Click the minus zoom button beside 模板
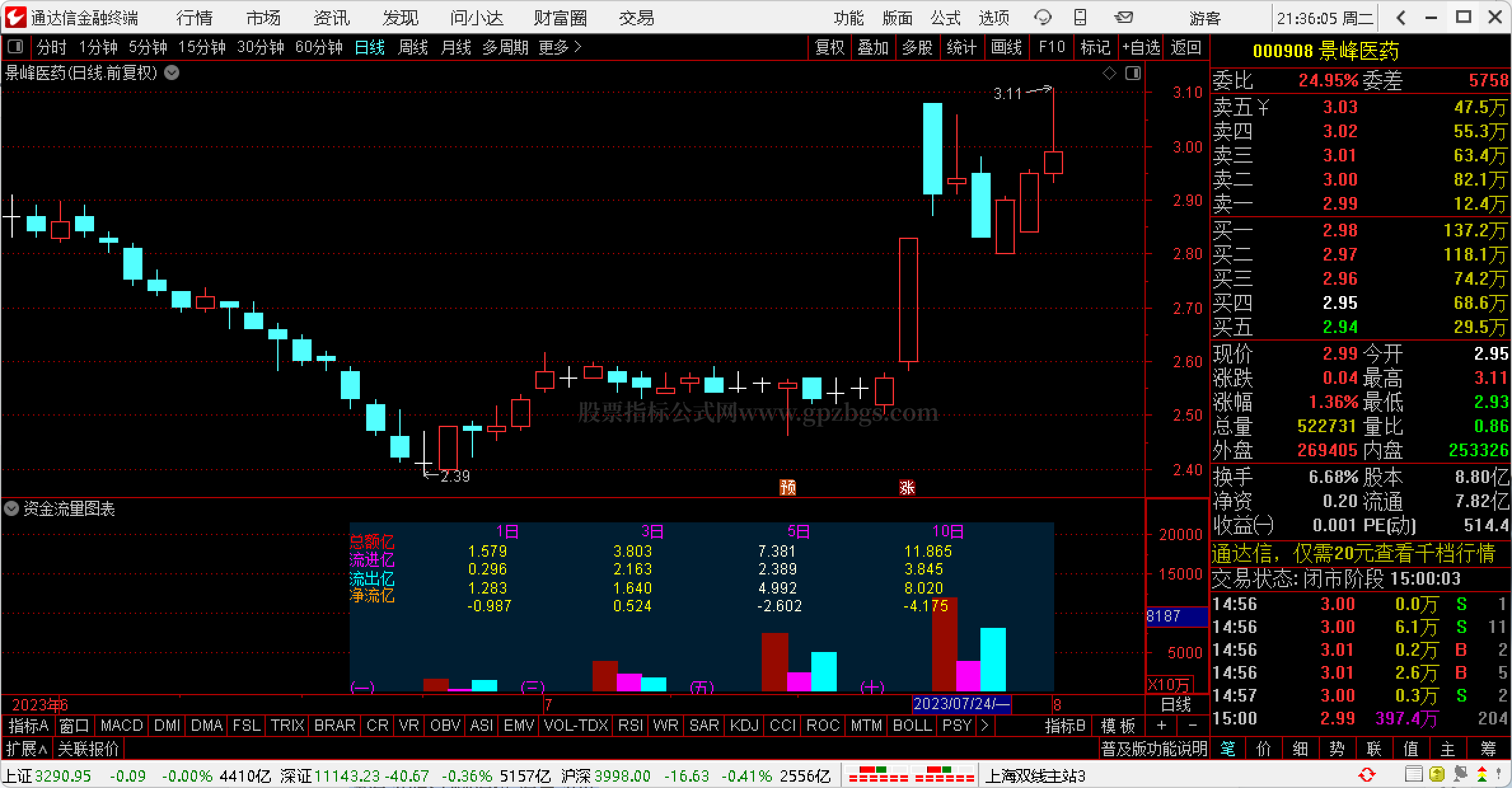The width and height of the screenshot is (1512, 788). (1192, 725)
